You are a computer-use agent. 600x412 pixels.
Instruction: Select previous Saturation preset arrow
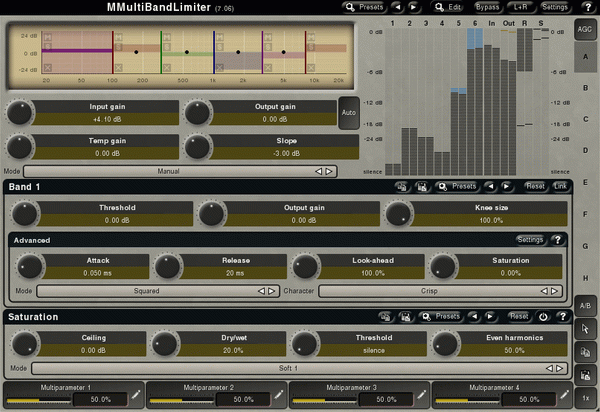474,317
